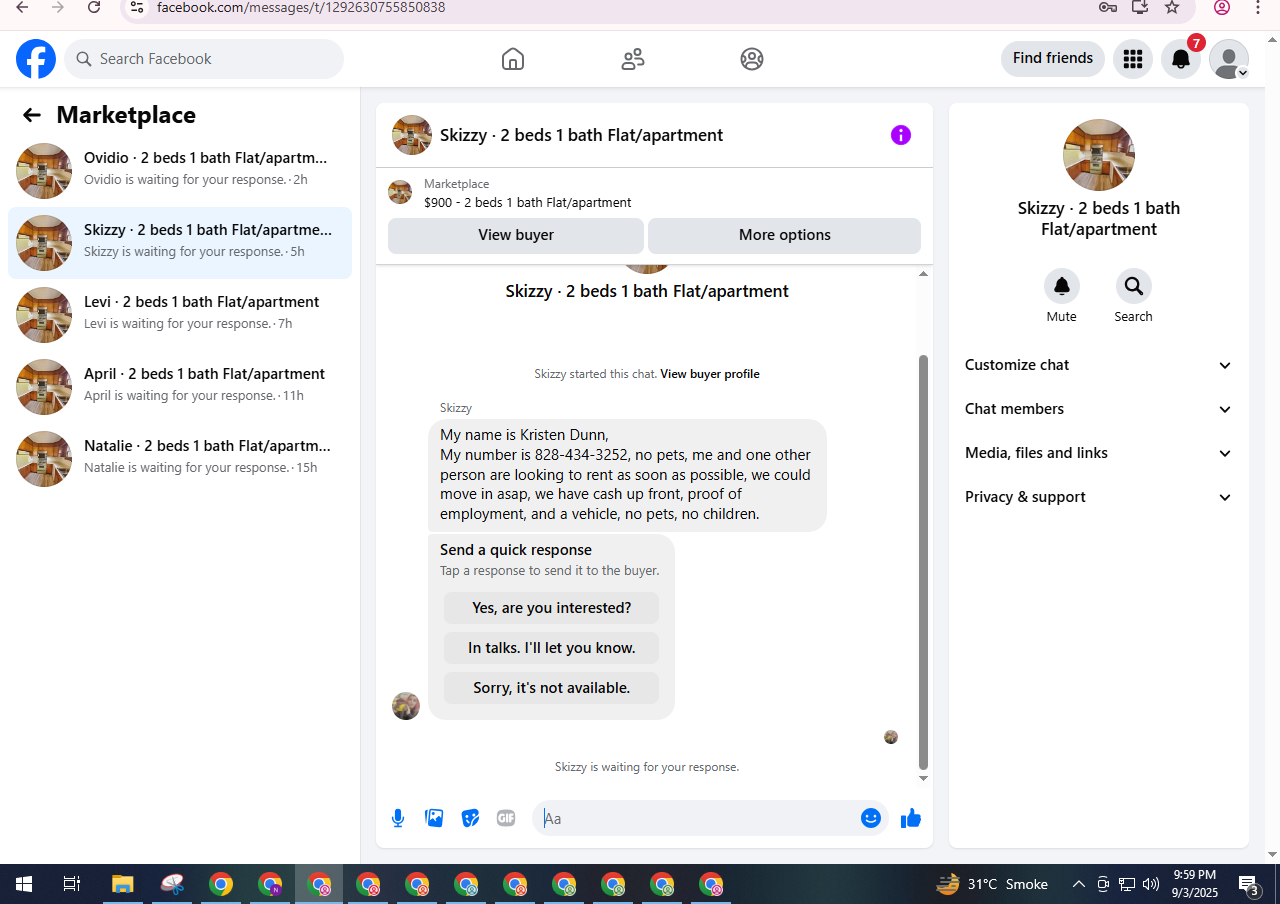Choose a GIF icon

point(506,818)
